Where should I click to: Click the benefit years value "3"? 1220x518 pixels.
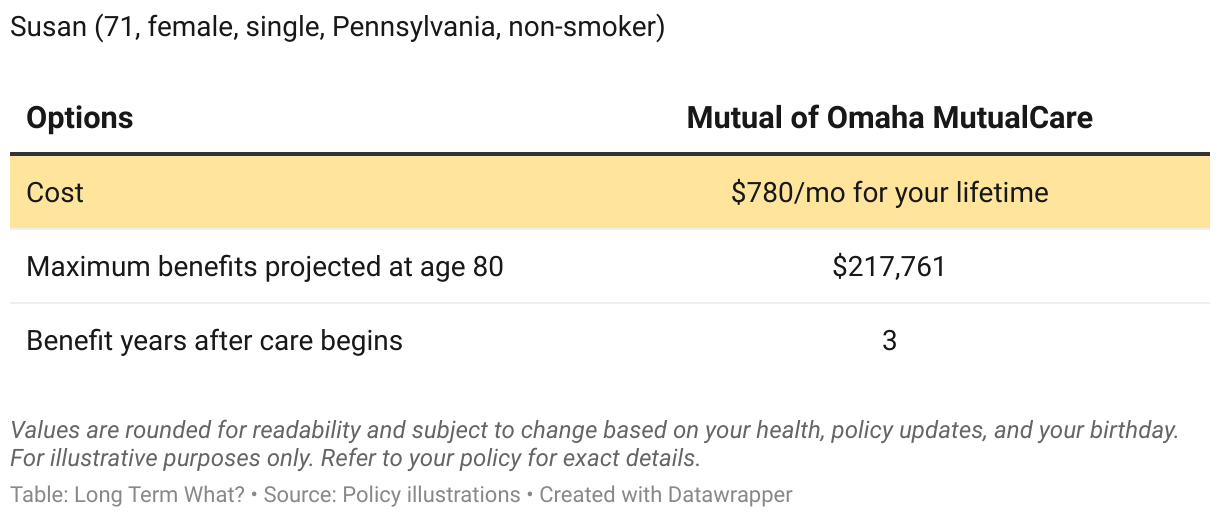coord(889,341)
